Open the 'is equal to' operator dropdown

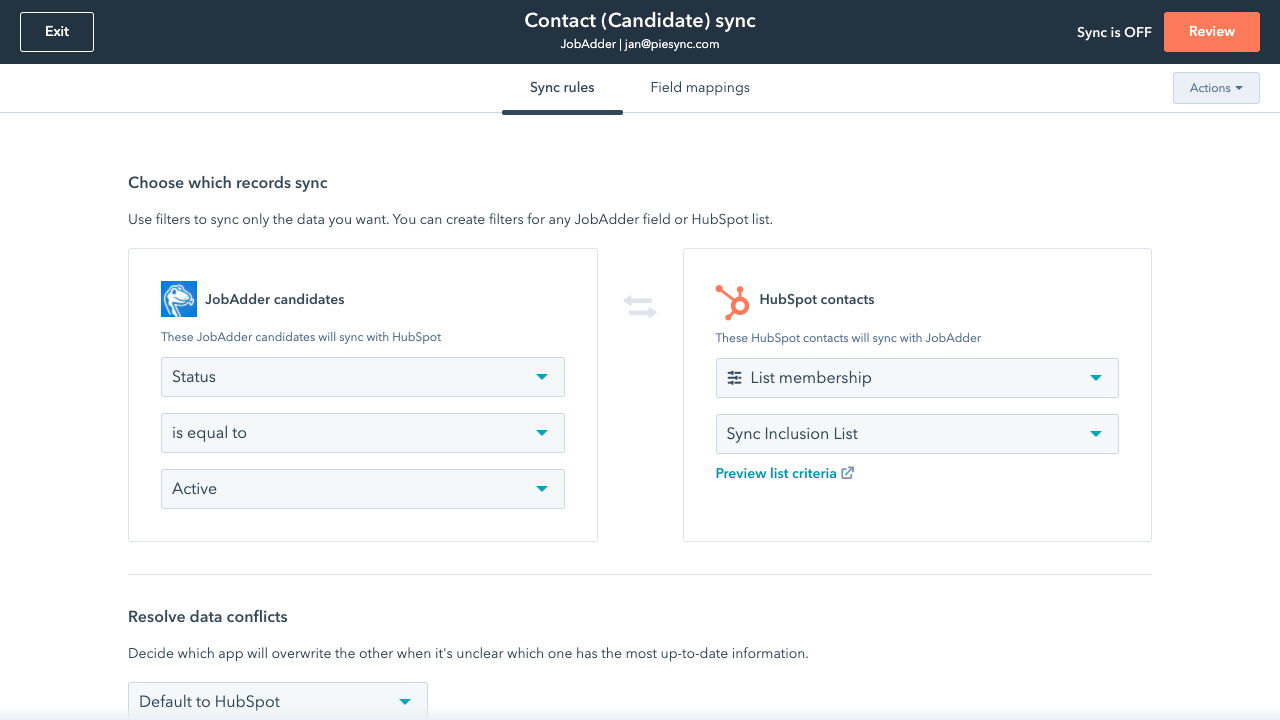point(362,433)
